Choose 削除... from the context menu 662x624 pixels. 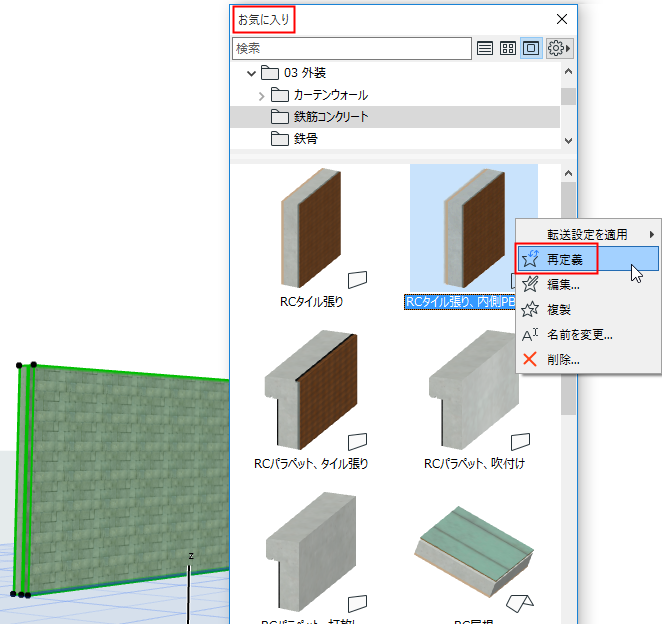(588, 360)
